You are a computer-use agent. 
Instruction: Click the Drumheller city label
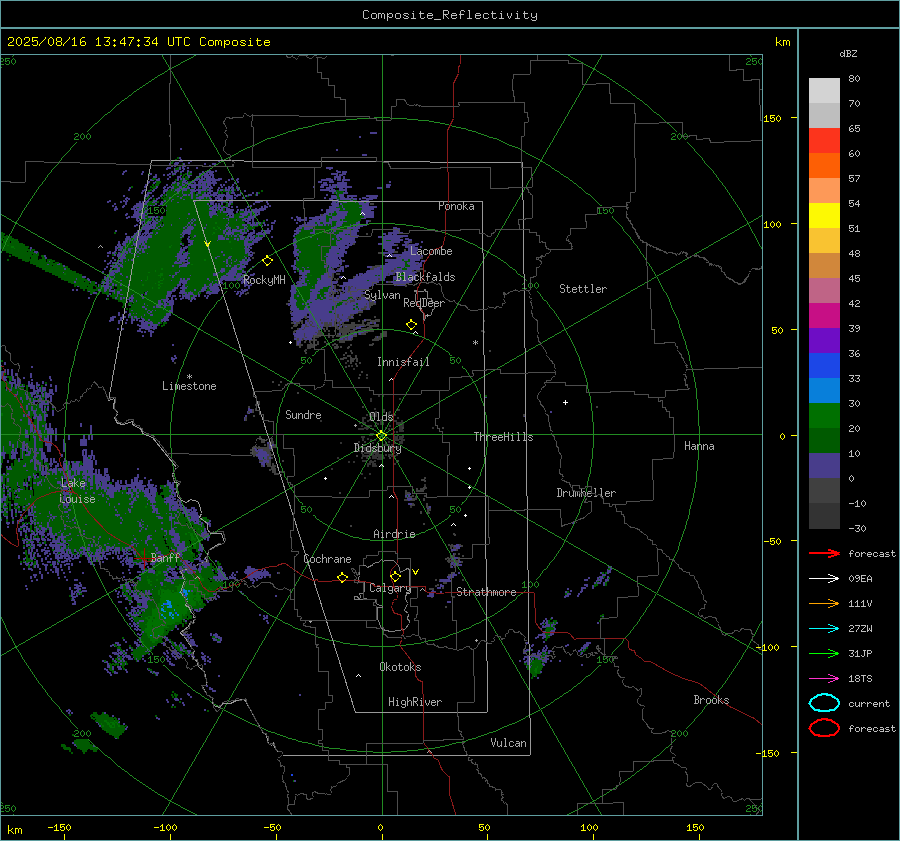point(586,493)
